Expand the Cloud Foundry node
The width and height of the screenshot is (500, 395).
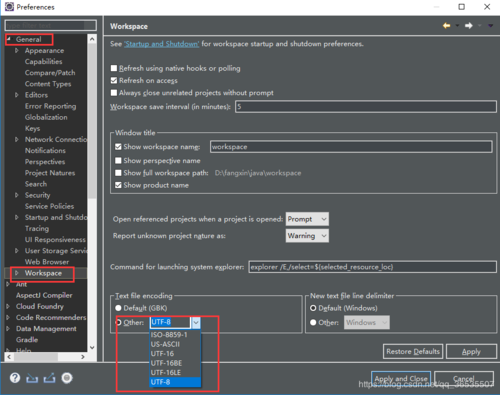[8, 306]
